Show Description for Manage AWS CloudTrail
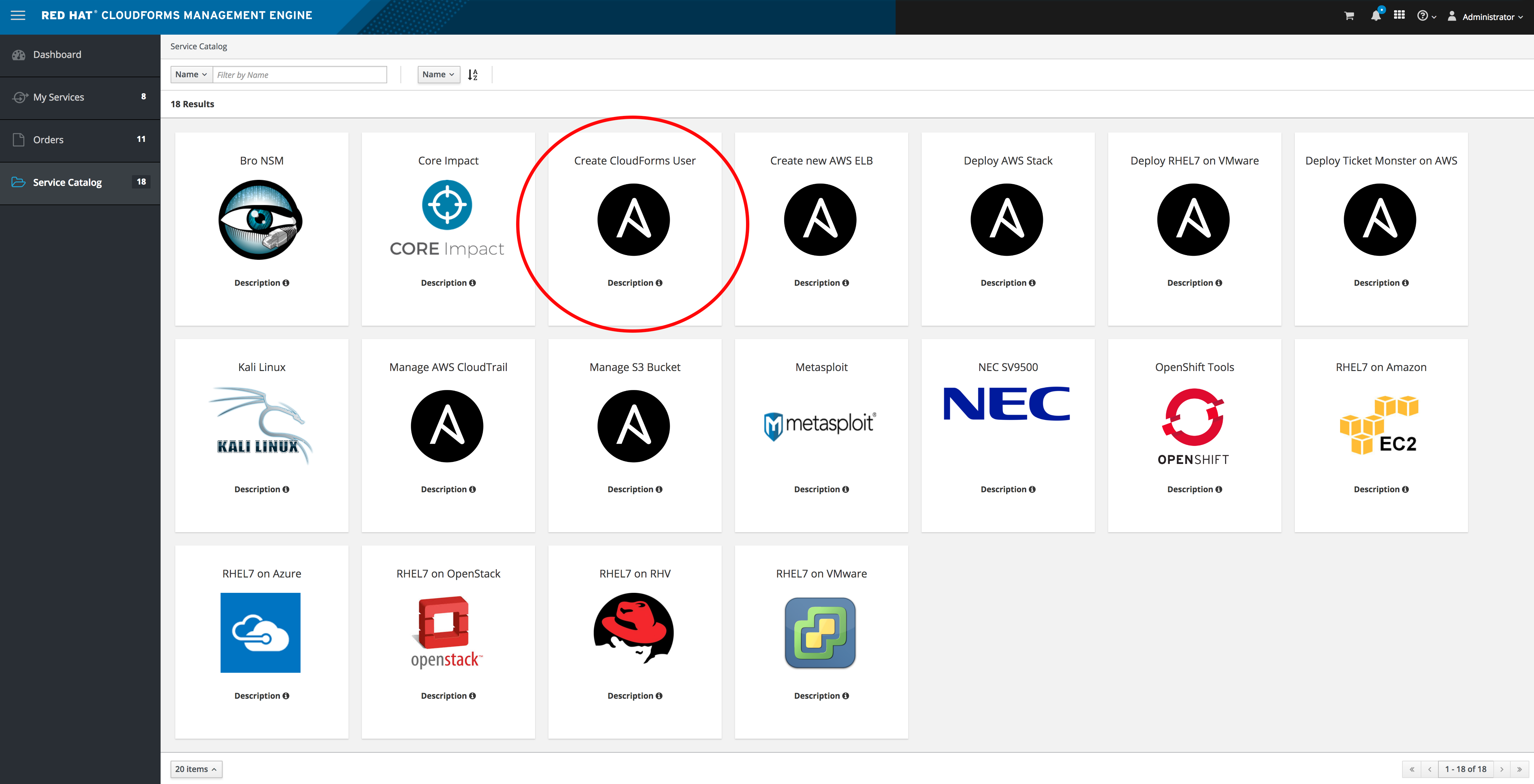 tap(448, 489)
